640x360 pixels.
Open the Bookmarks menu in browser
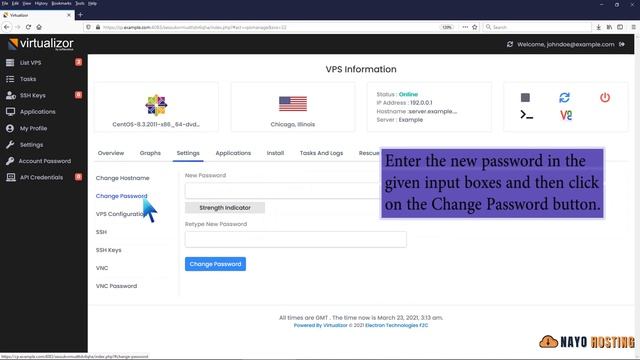(61, 3)
